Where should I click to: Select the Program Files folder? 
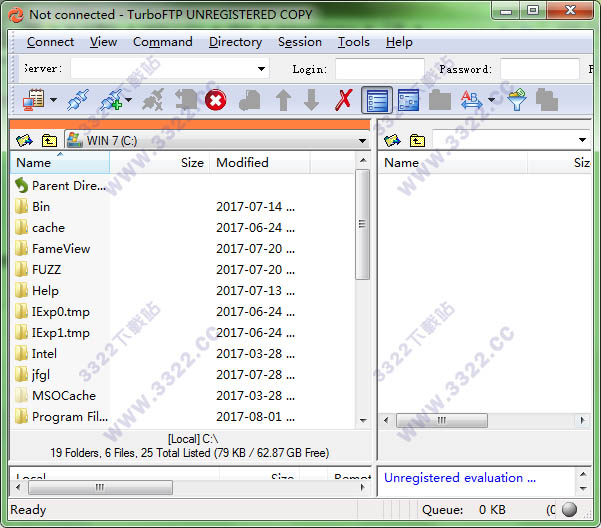click(61, 417)
